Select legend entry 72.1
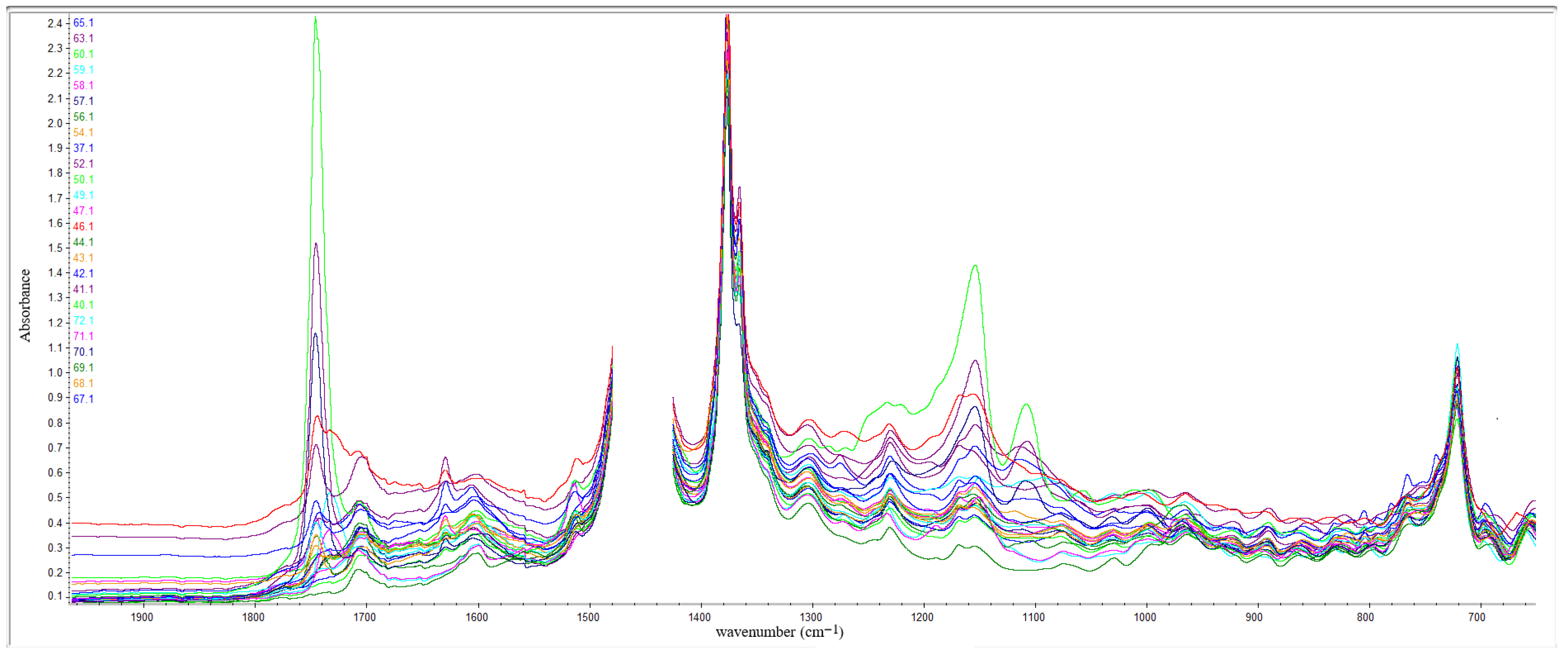 click(x=84, y=321)
